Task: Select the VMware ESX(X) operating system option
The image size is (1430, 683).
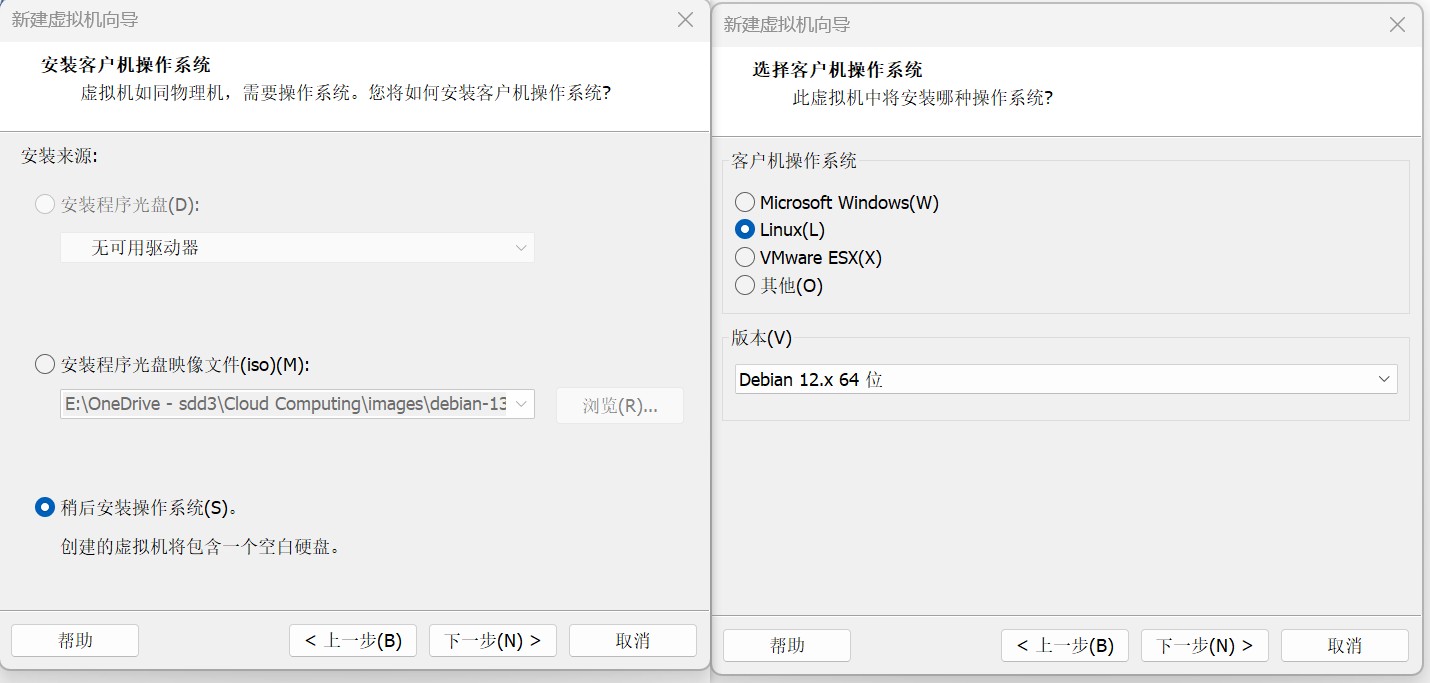Action: click(745, 257)
